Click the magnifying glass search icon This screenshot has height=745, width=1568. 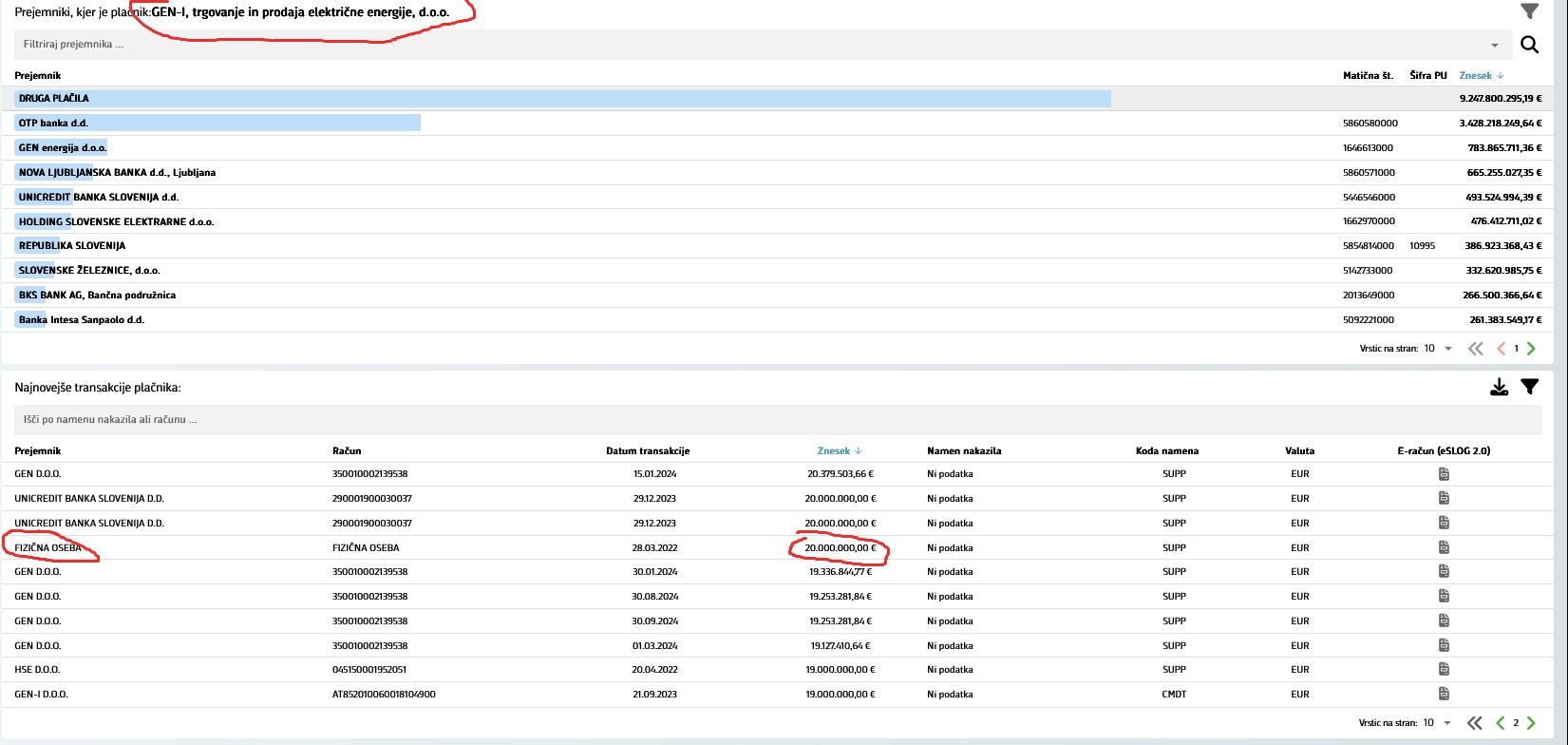[1529, 45]
